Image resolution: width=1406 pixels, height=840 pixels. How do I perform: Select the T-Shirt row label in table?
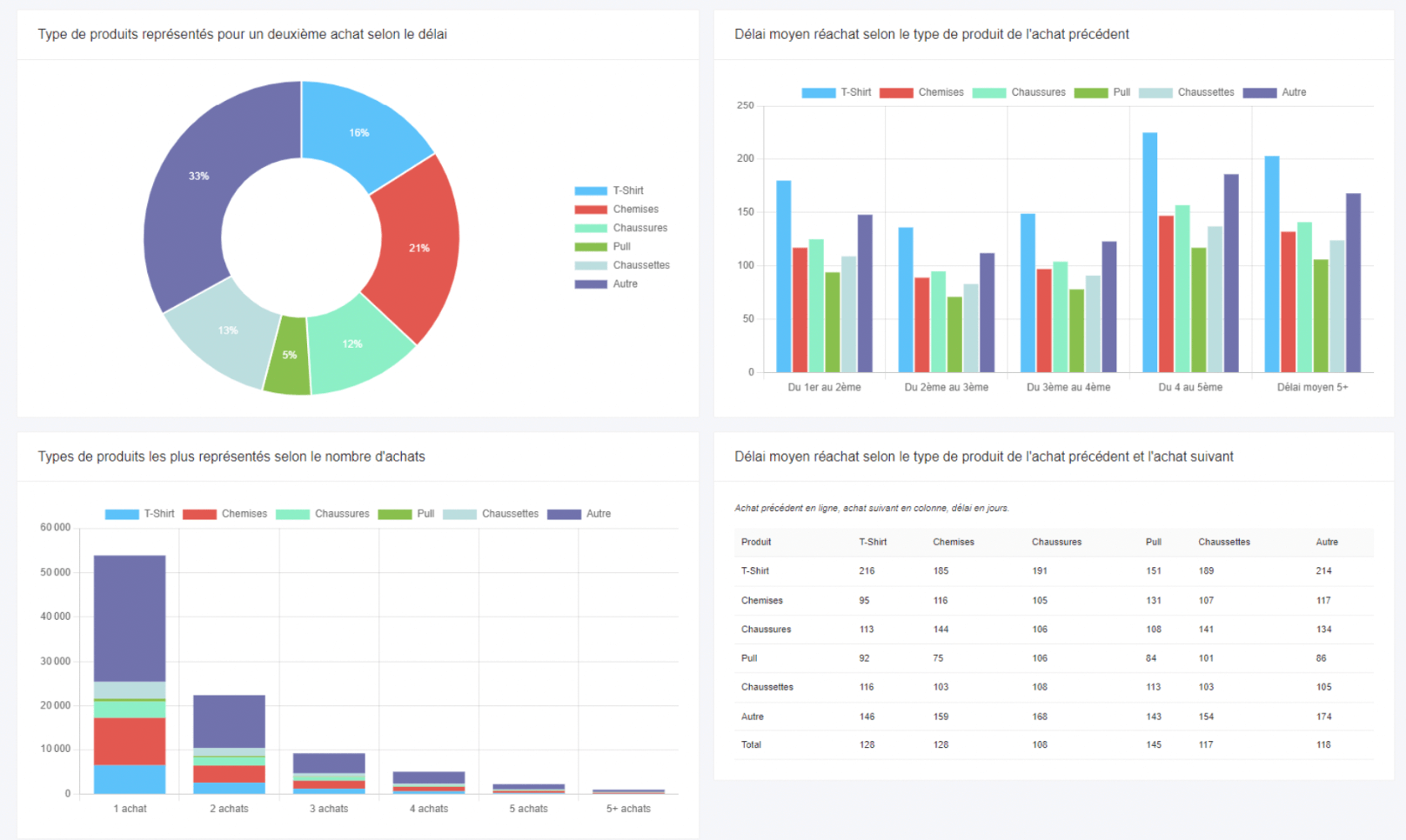(755, 571)
